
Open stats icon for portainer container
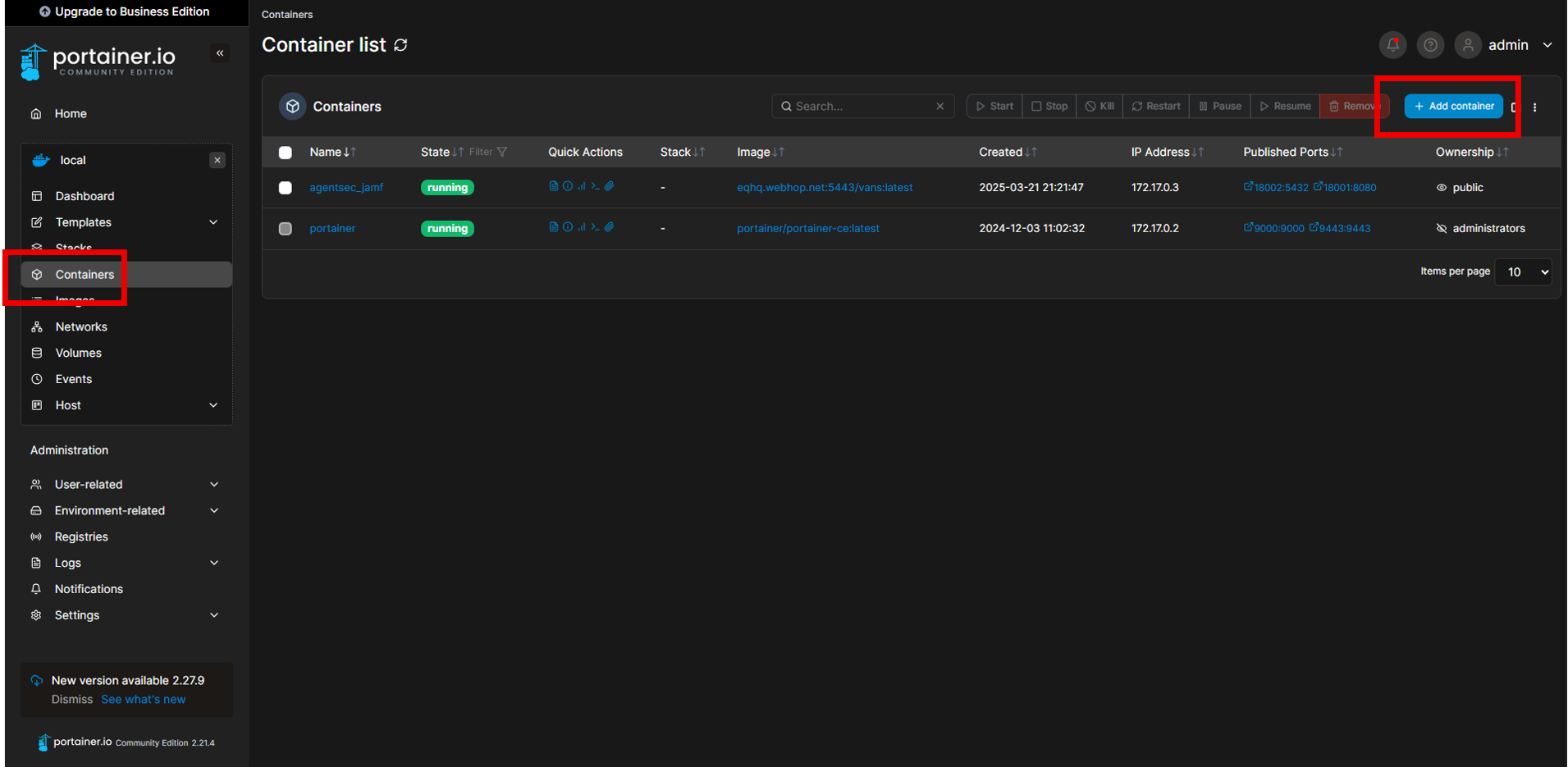pyautogui.click(x=581, y=227)
